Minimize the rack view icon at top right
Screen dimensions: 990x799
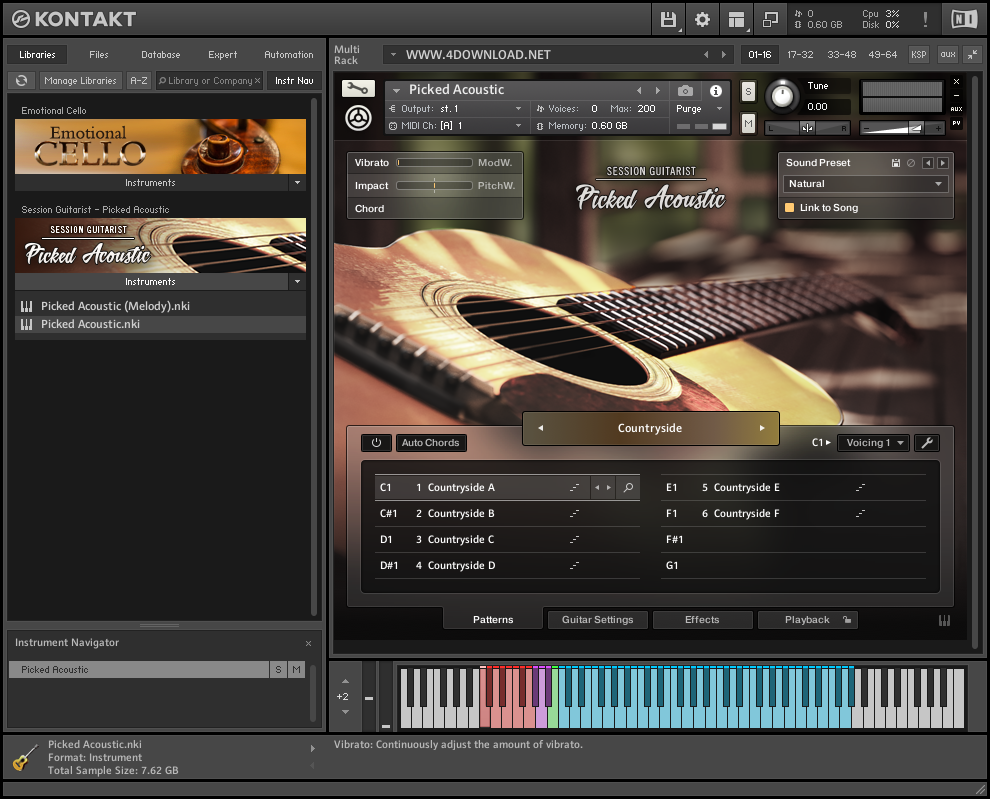[972, 55]
